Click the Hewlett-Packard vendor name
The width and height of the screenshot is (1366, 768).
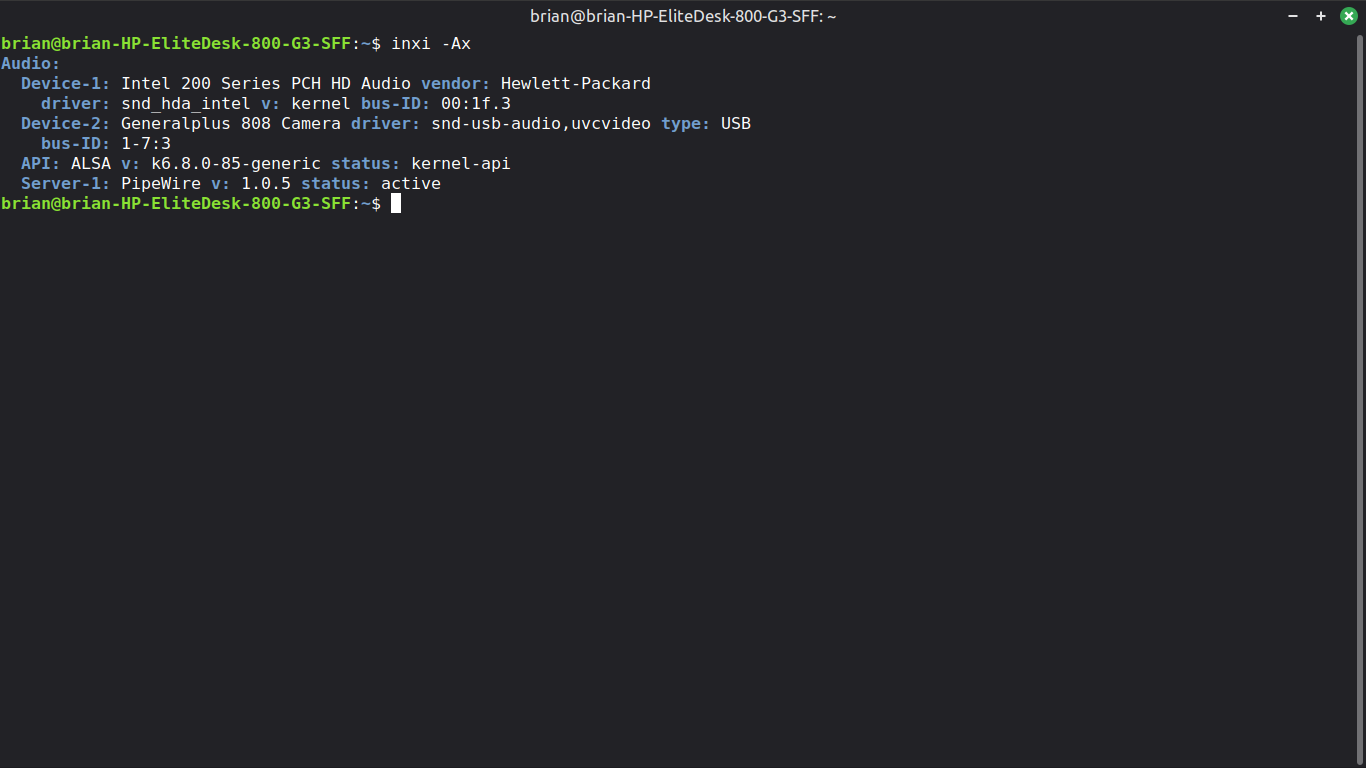coord(576,84)
